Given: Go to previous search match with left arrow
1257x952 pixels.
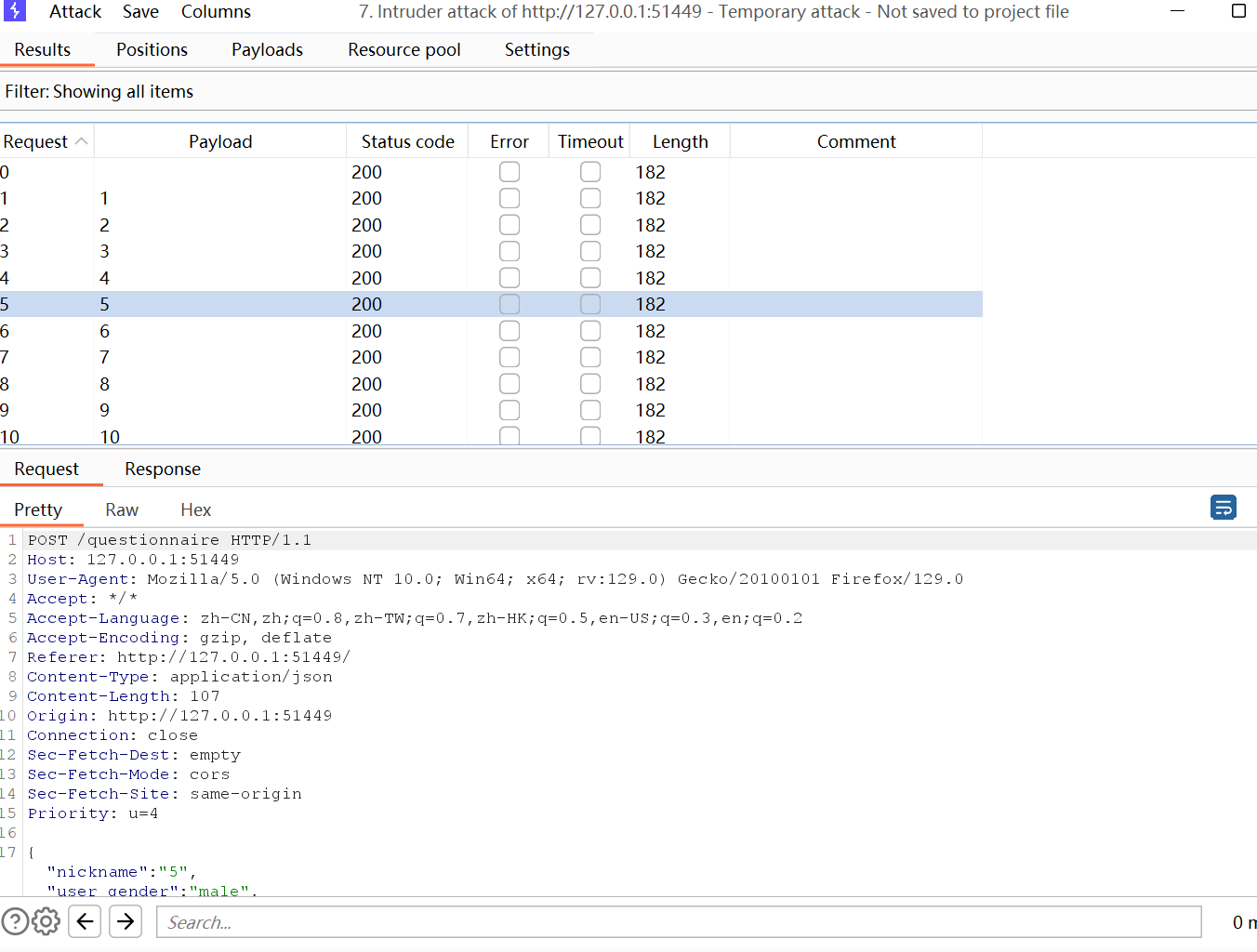Looking at the screenshot, I should 85,922.
